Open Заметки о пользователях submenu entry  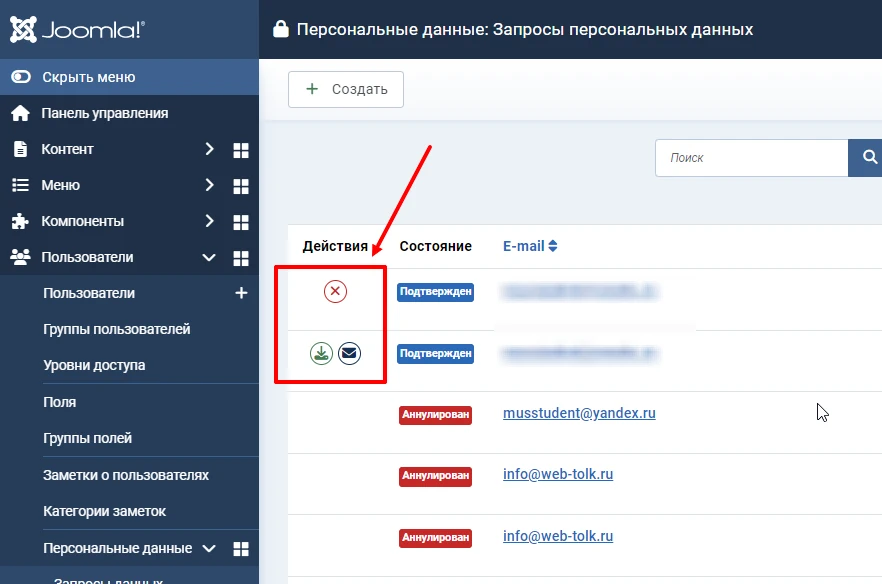[125, 475]
